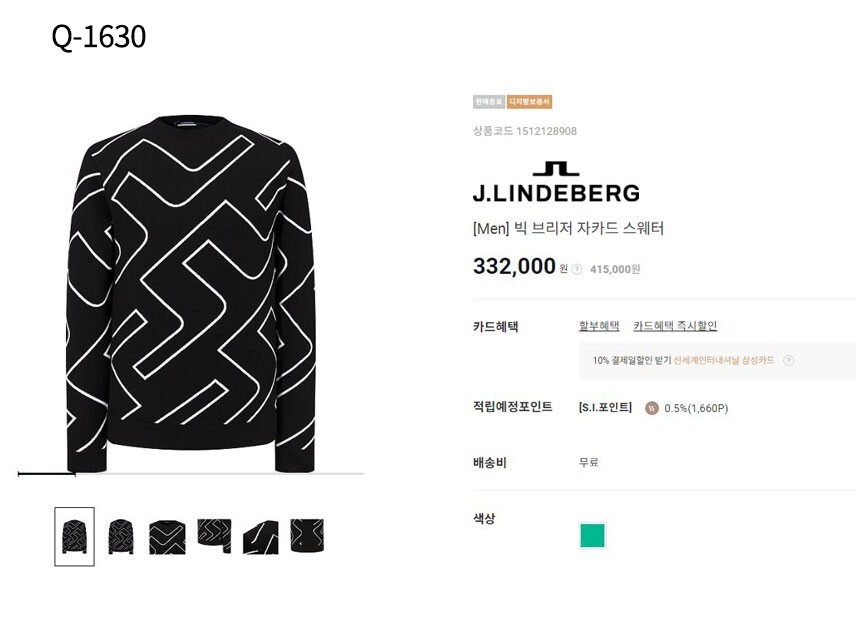Image resolution: width=860 pixels, height=630 pixels.
Task: Click the 신세계인터내셔날 삼성카드 link
Action: [x=723, y=360]
